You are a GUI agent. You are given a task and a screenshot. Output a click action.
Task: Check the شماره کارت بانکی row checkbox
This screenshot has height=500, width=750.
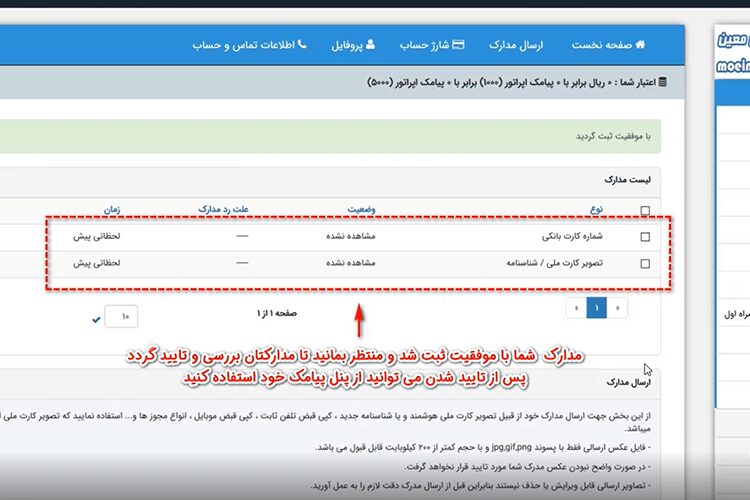(645, 237)
